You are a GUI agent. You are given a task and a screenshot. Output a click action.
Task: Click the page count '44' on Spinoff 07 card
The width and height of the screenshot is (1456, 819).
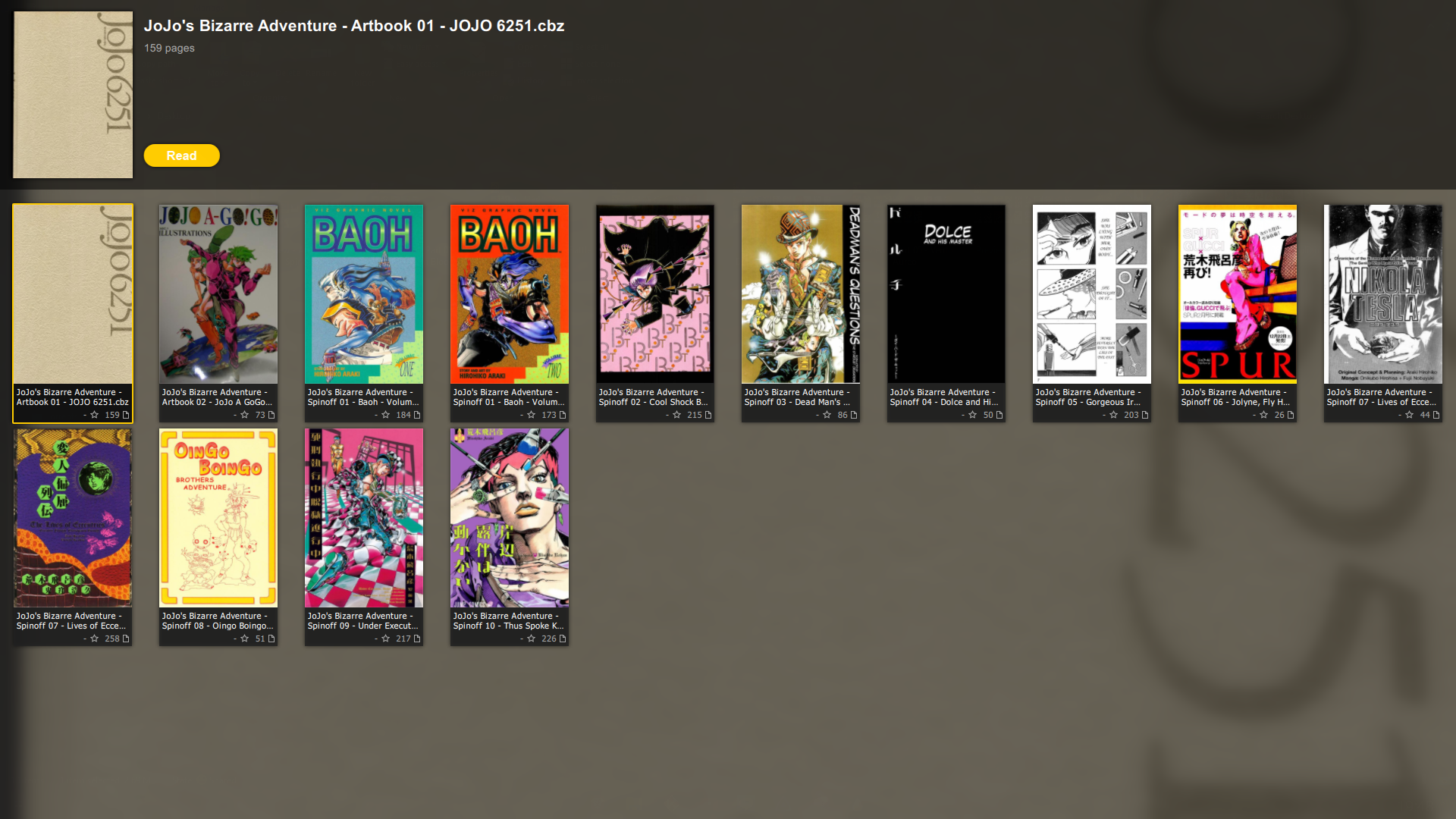click(x=1425, y=415)
